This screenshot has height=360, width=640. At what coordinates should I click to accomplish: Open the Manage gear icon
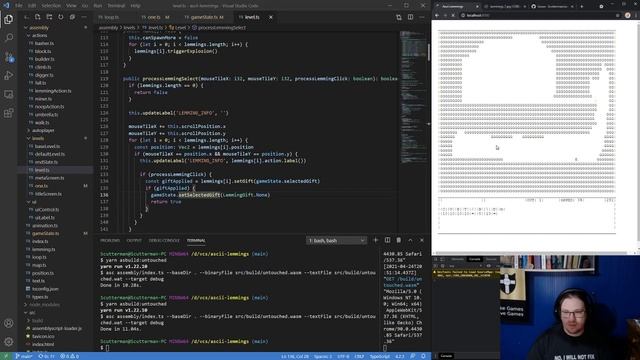click(x=9, y=342)
